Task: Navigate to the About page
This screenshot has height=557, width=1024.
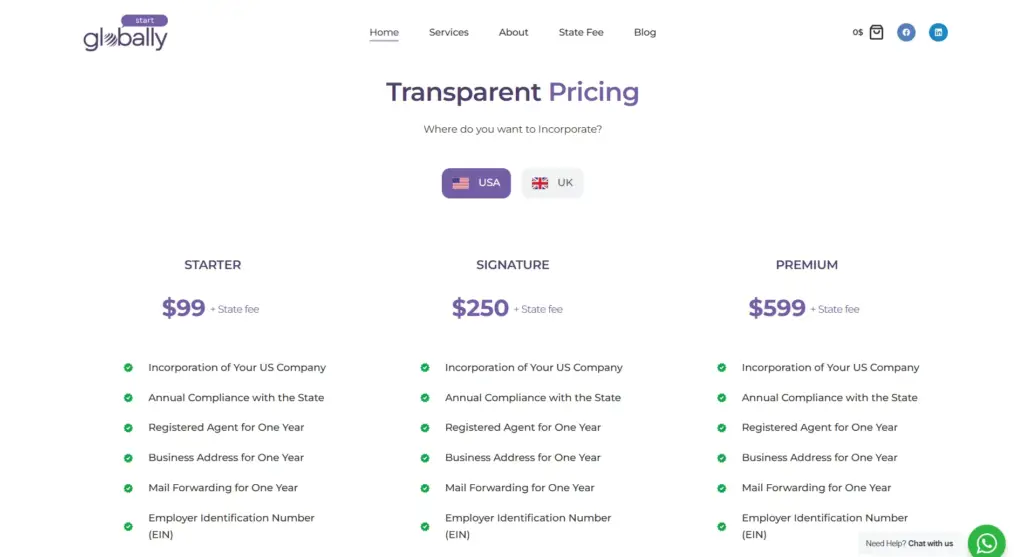Action: click(513, 32)
